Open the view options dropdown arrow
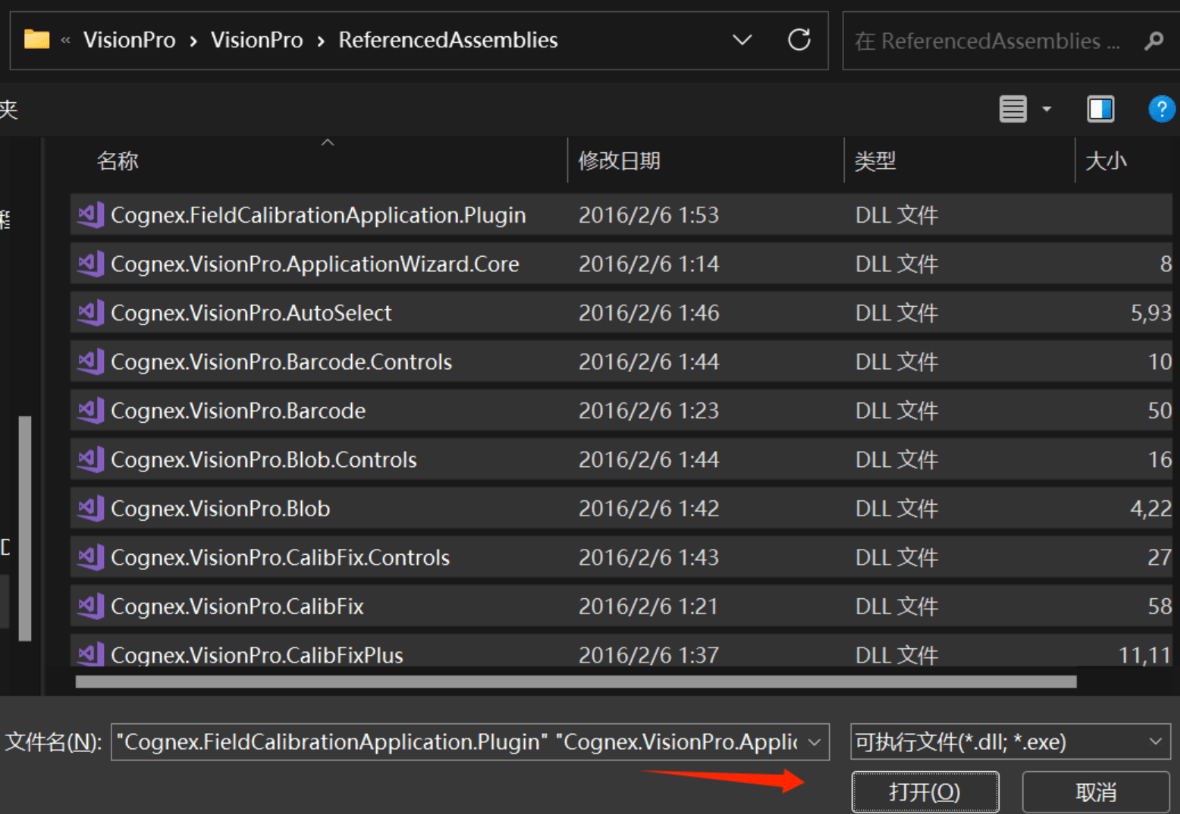The image size is (1180, 814). coord(1046,110)
